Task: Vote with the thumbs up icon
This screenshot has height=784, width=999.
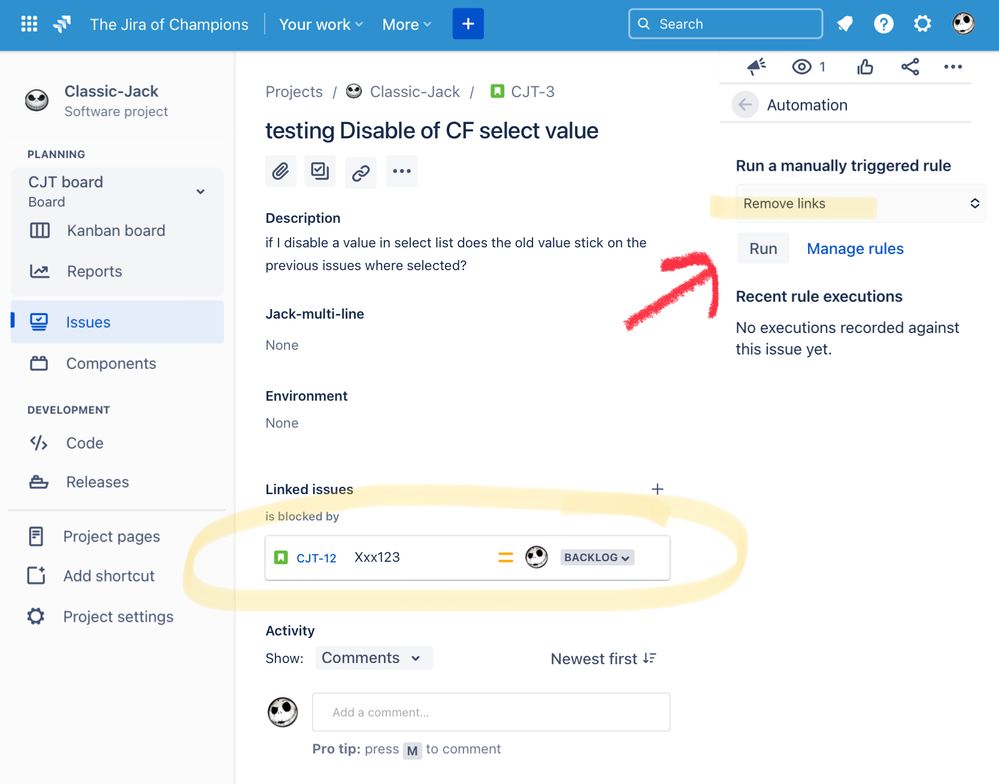Action: point(865,66)
